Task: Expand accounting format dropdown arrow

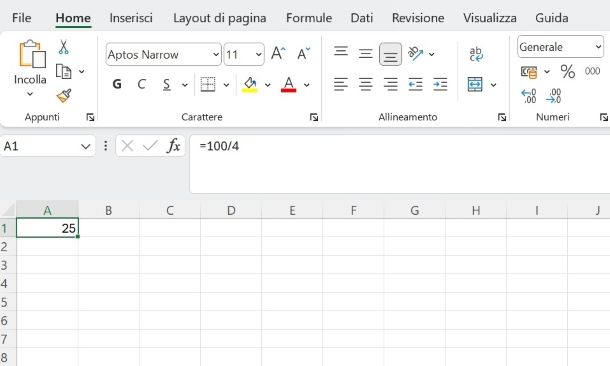Action: click(547, 72)
